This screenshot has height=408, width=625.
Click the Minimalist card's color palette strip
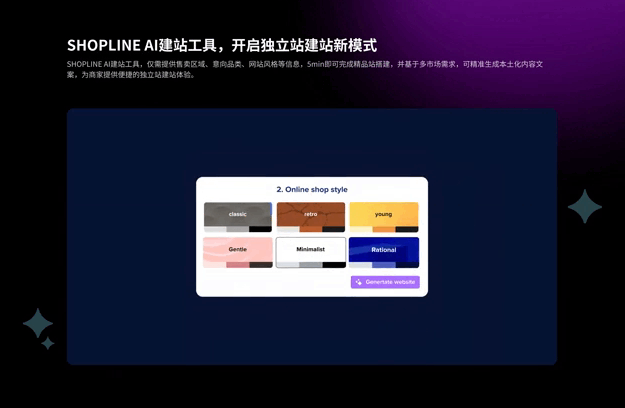point(311,265)
